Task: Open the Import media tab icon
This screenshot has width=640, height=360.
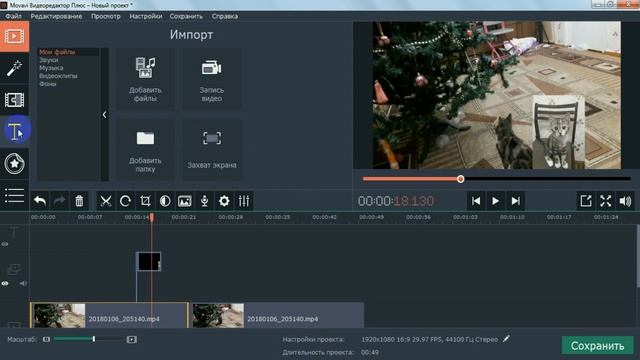Action: [14, 36]
